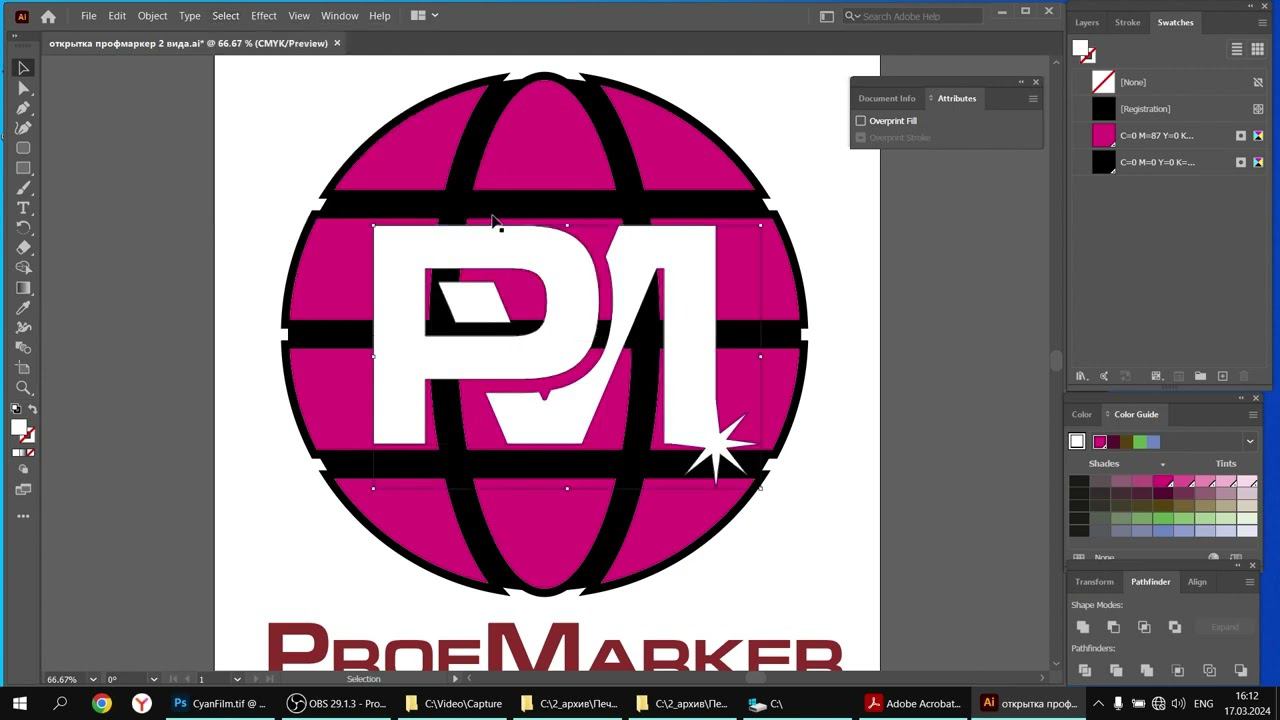
Task: Open the rotation angle dropdown in status bar
Action: pos(153,679)
